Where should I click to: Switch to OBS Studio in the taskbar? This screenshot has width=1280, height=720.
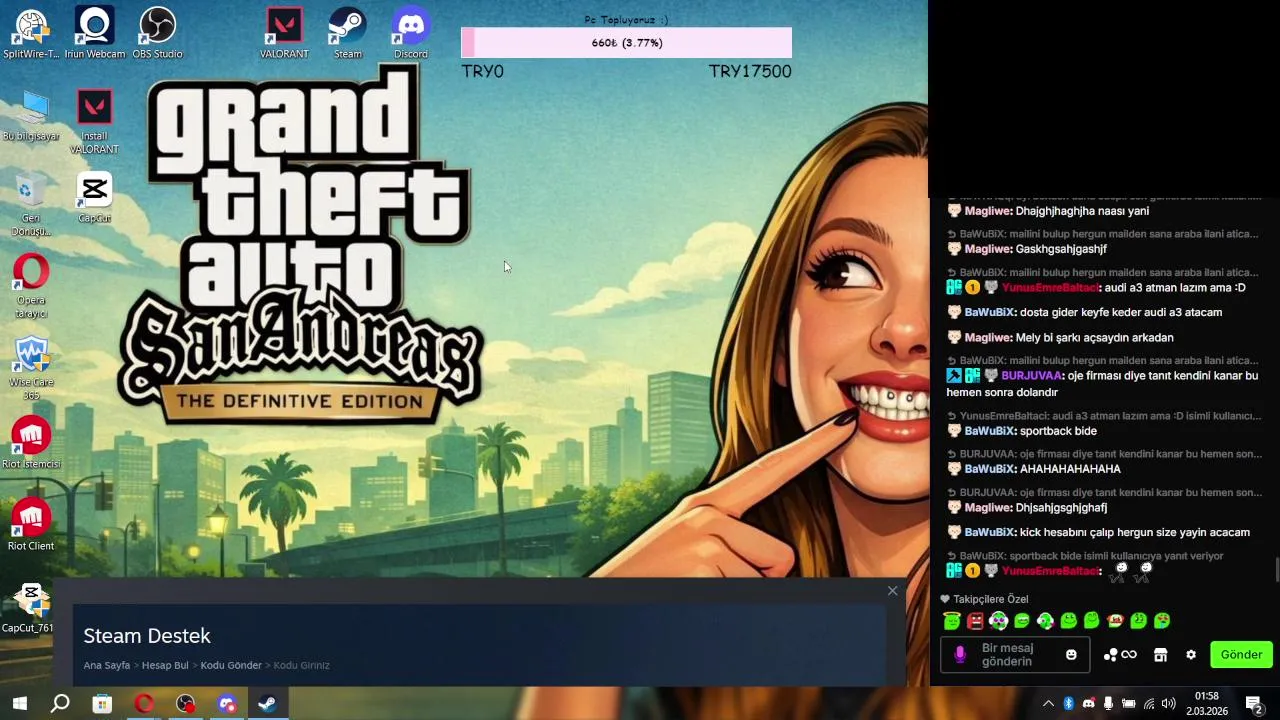[x=186, y=704]
